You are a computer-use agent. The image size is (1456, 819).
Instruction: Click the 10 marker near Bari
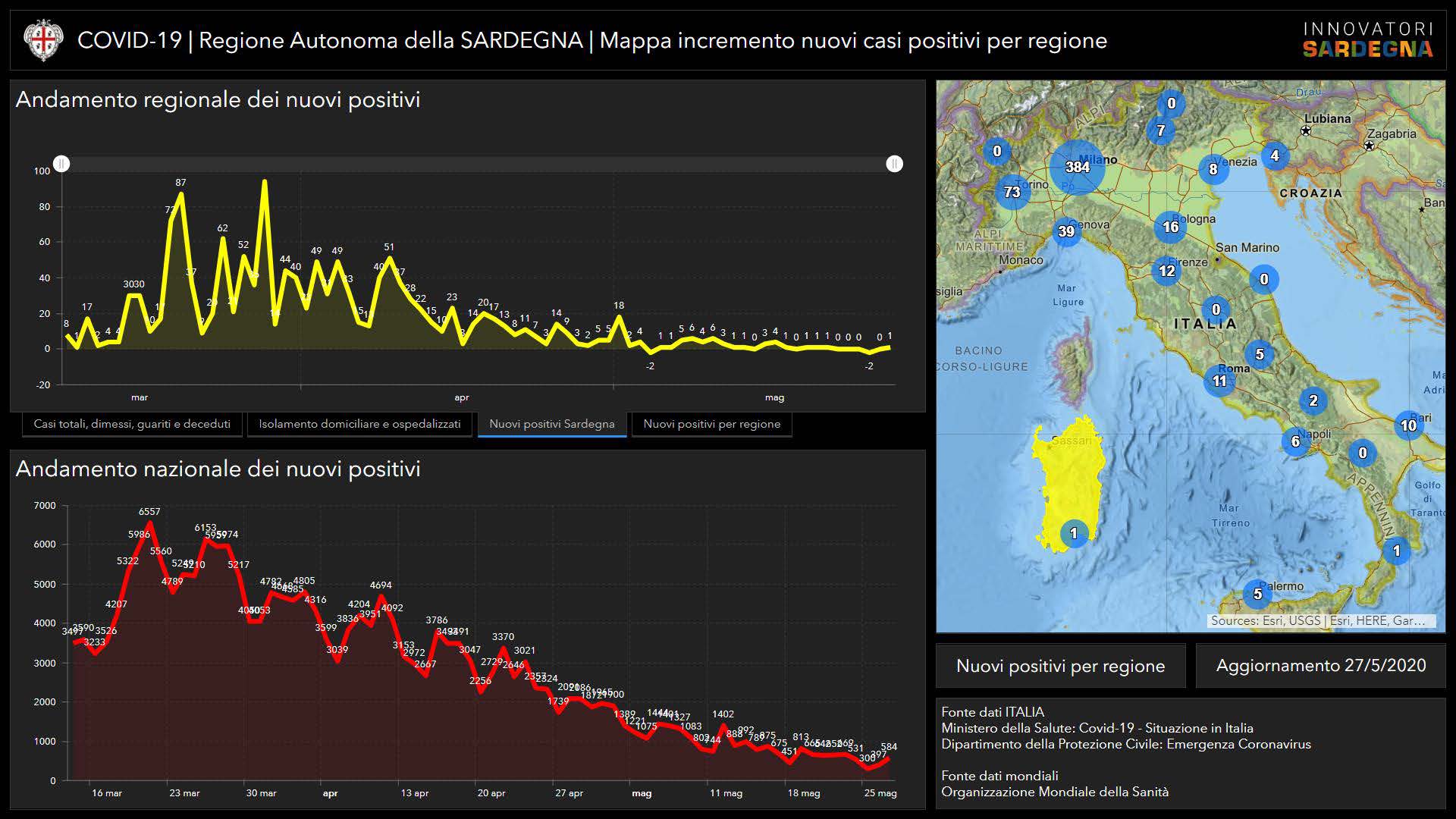pyautogui.click(x=1408, y=425)
